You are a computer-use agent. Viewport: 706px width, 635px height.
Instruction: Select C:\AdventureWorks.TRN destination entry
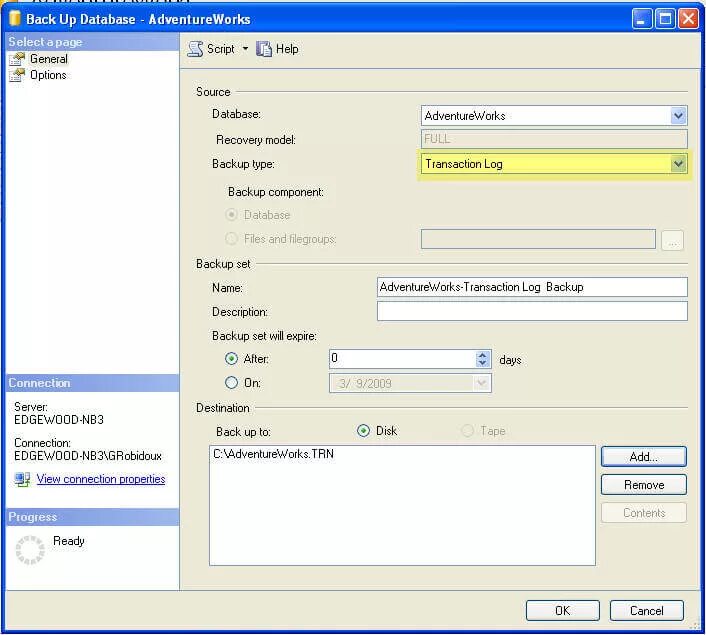[x=273, y=454]
